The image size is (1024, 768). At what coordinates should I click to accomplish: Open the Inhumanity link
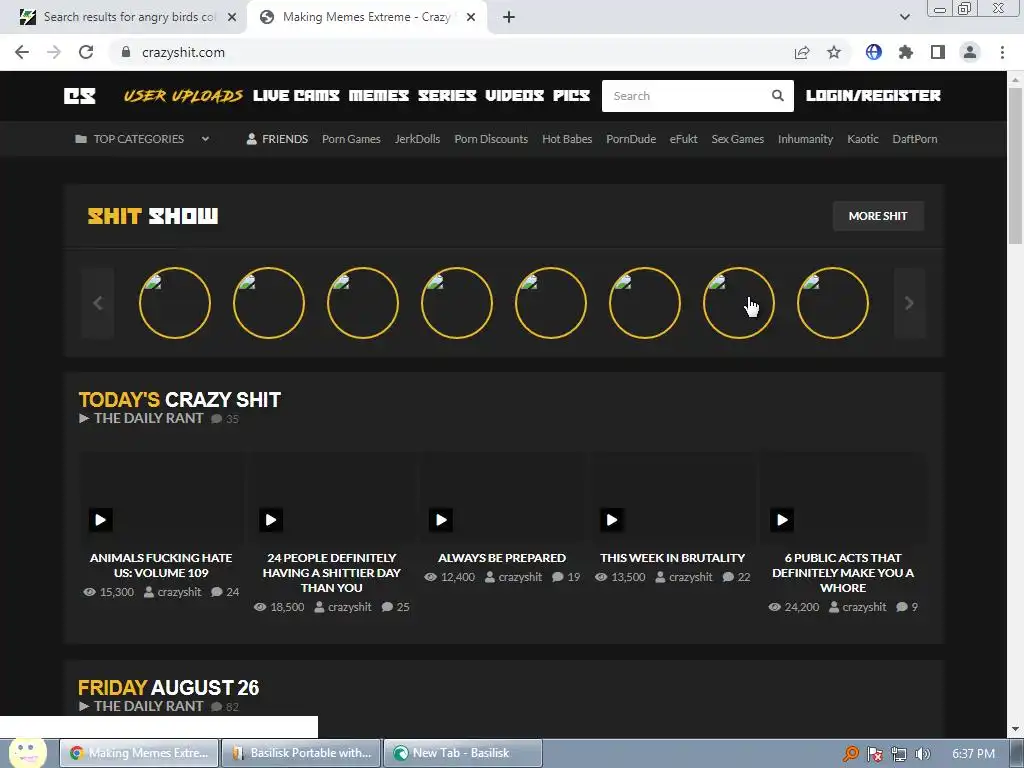(805, 138)
